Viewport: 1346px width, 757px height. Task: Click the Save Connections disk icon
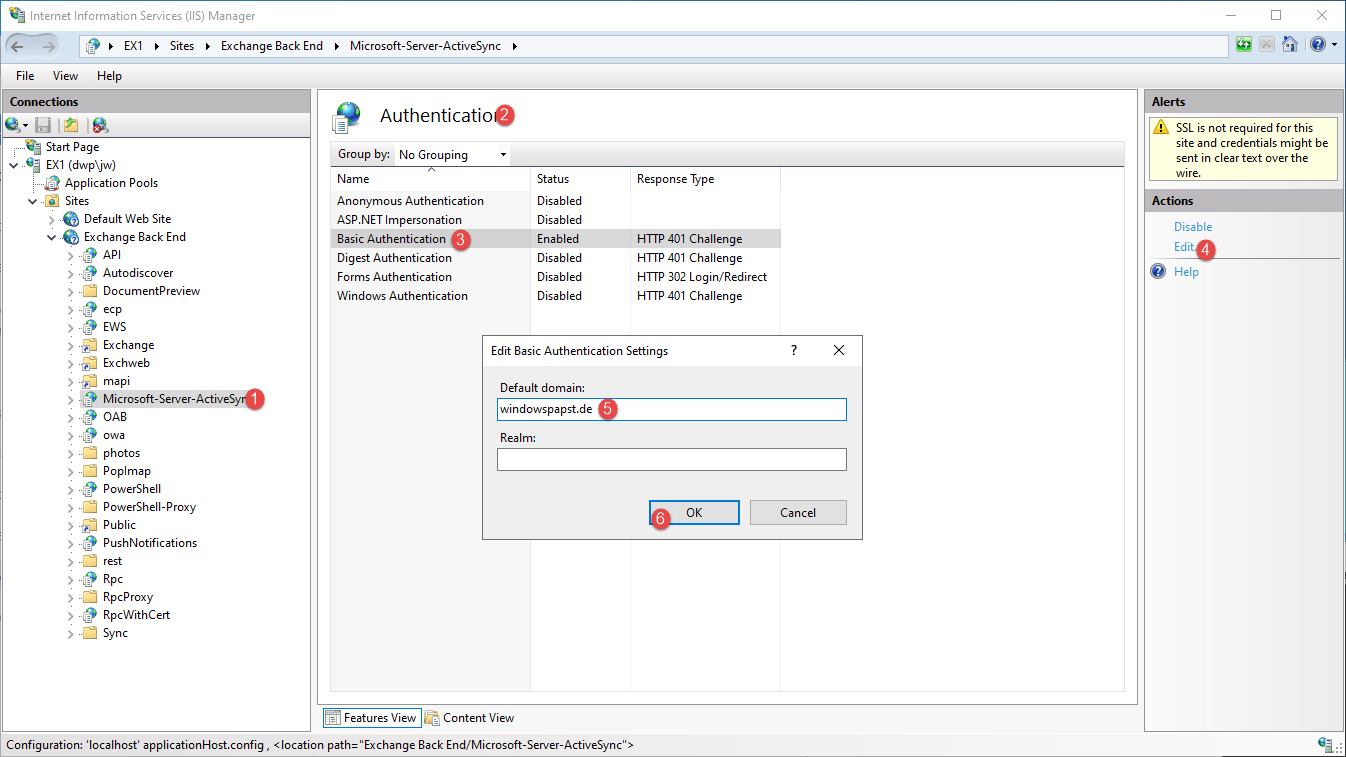tap(43, 124)
